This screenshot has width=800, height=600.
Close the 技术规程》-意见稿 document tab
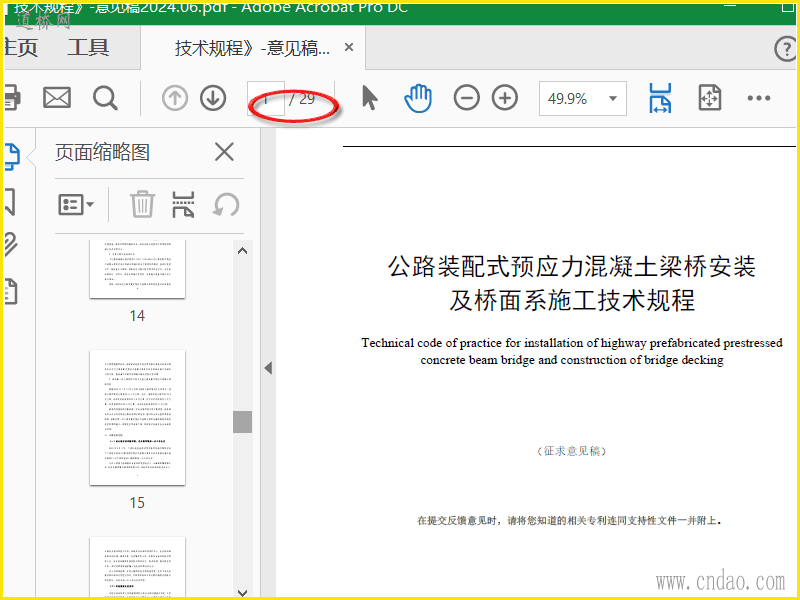click(x=349, y=47)
